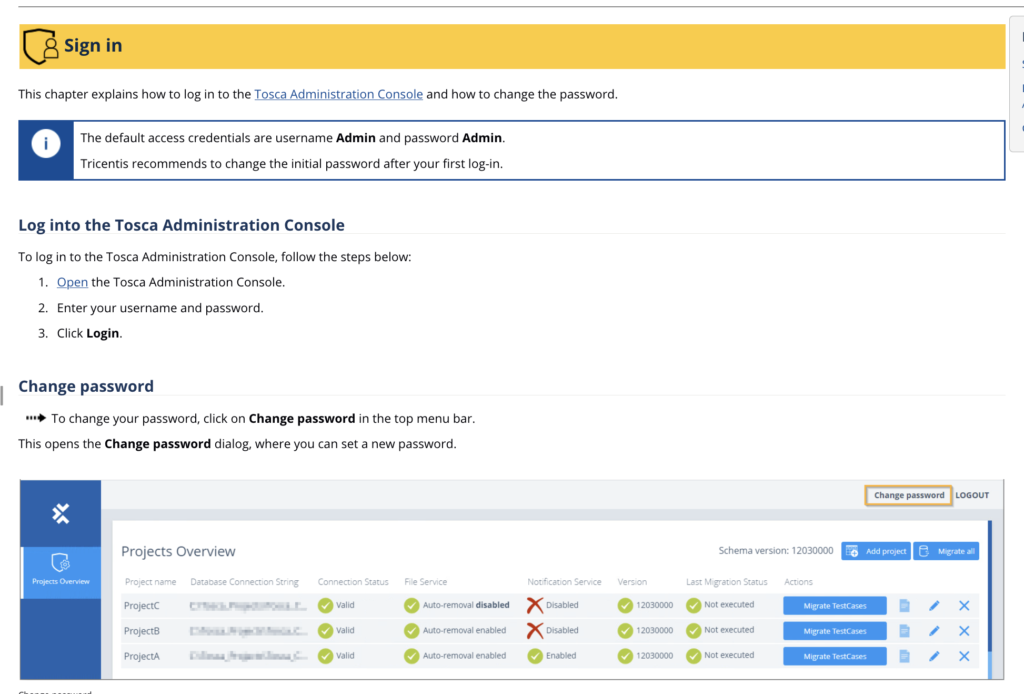Click ProjectC's Version check icon
The height and width of the screenshot is (694, 1024).
pyautogui.click(x=625, y=606)
